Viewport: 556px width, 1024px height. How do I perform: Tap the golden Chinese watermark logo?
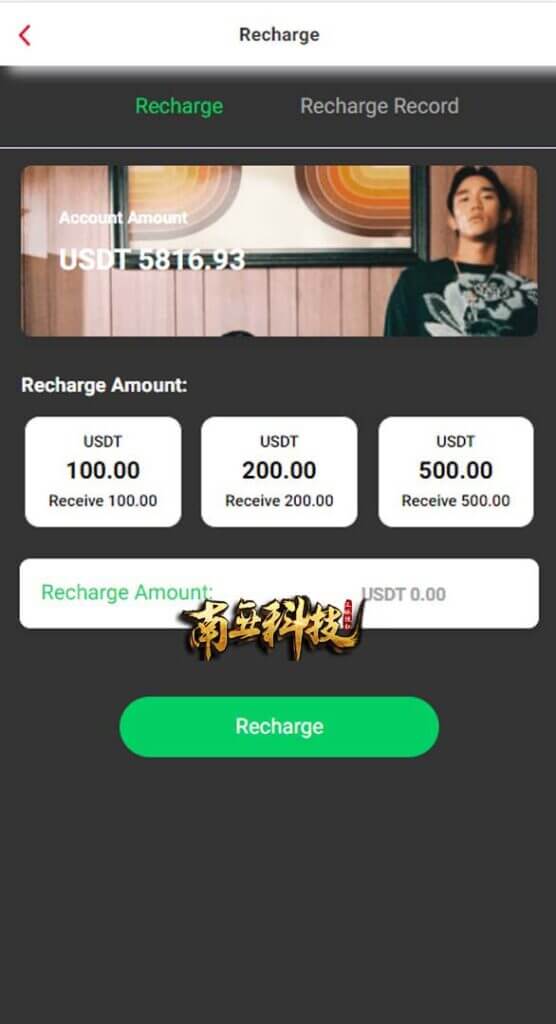pos(272,627)
